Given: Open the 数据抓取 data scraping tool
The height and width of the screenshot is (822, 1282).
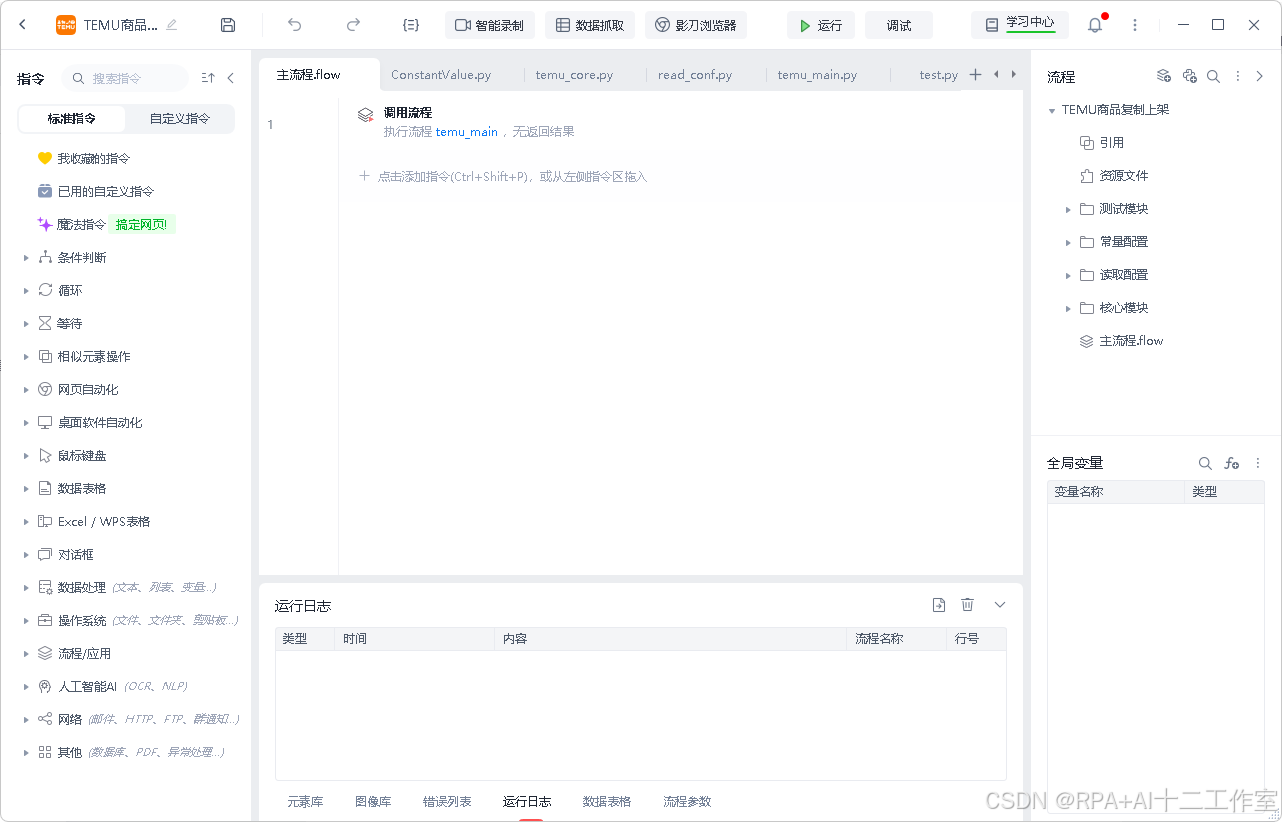Looking at the screenshot, I should point(589,25).
